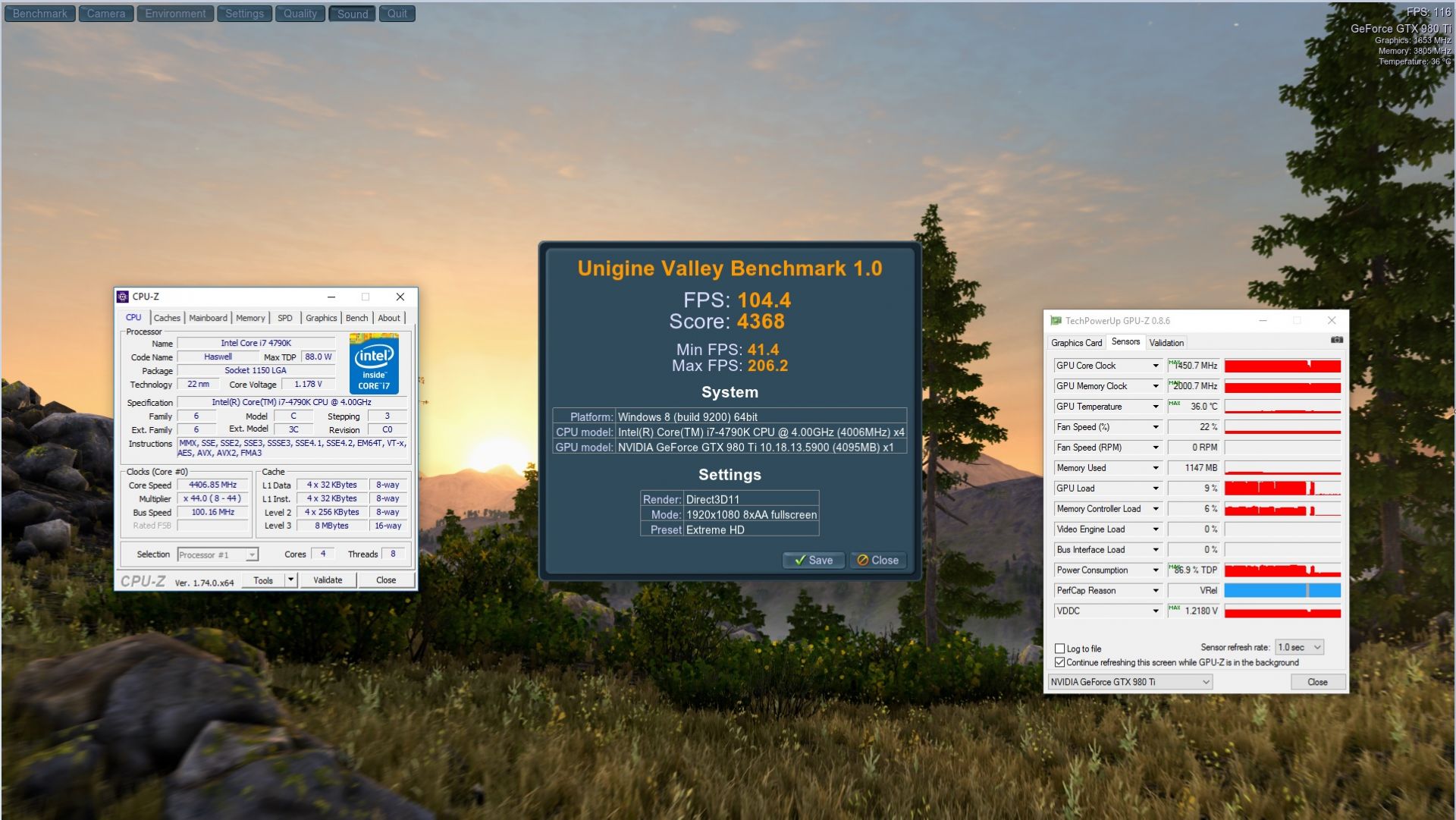Click the Max FPS 206.2 value
1456x820 pixels.
click(767, 366)
